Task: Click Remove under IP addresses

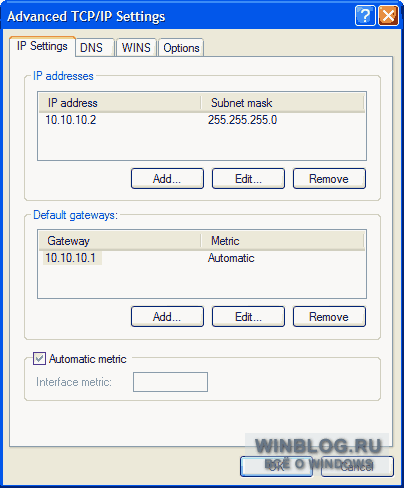Action: (329, 179)
